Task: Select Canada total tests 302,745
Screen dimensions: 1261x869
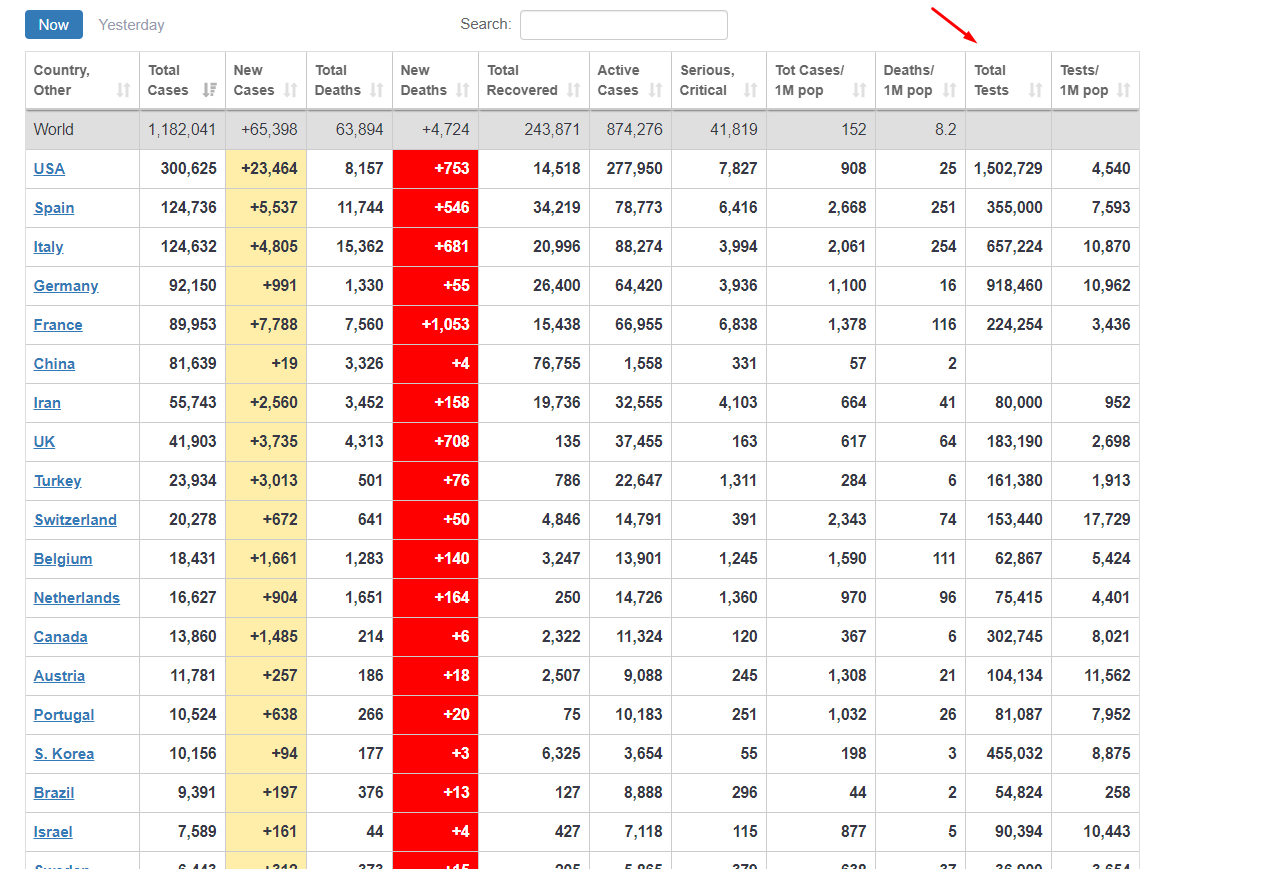Action: click(x=1013, y=636)
